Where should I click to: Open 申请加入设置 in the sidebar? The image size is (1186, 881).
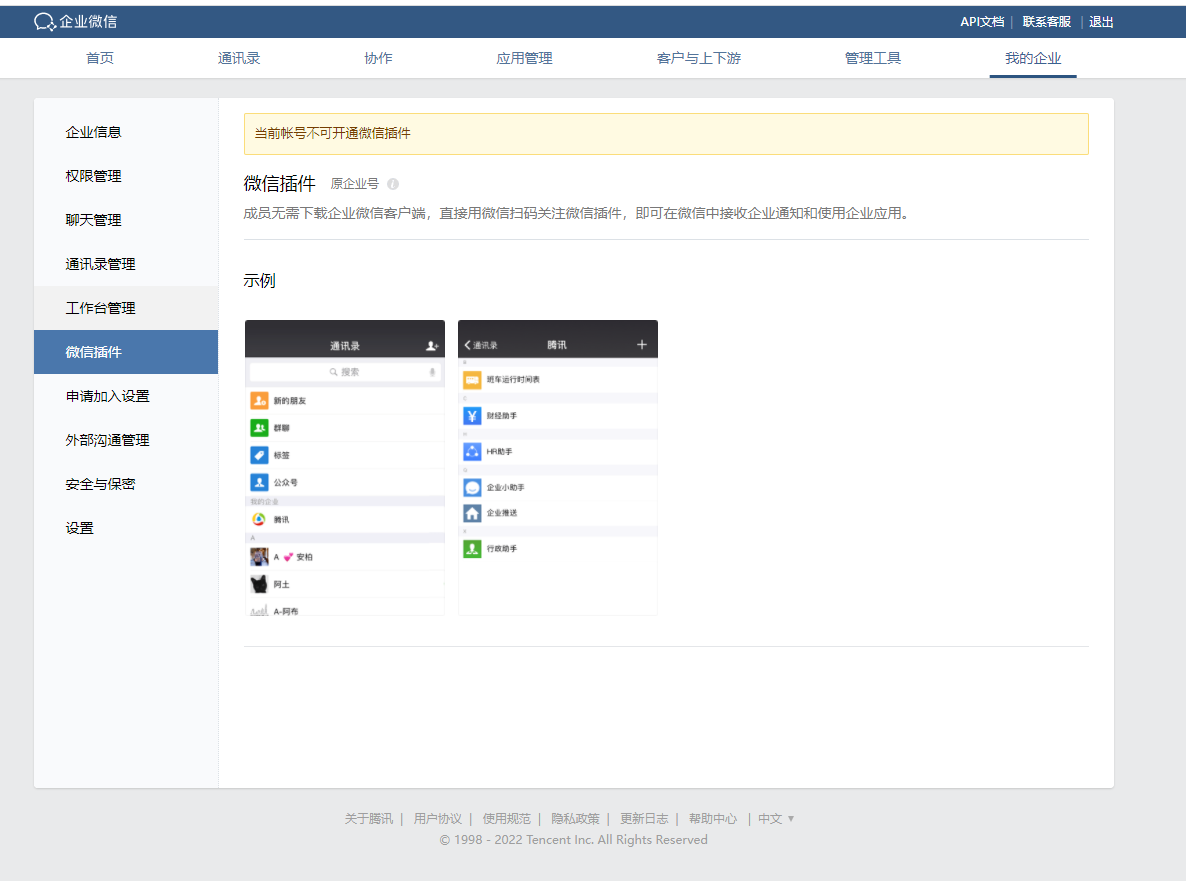(126, 396)
